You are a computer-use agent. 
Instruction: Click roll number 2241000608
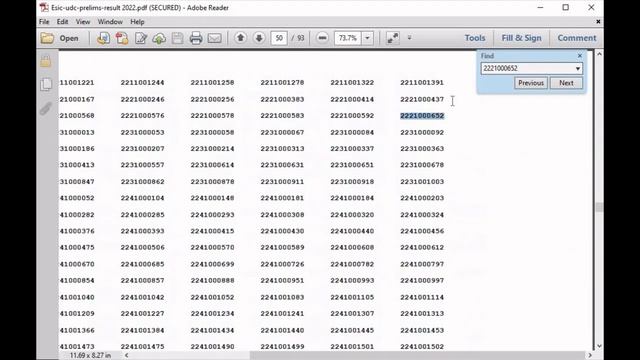coord(352,247)
